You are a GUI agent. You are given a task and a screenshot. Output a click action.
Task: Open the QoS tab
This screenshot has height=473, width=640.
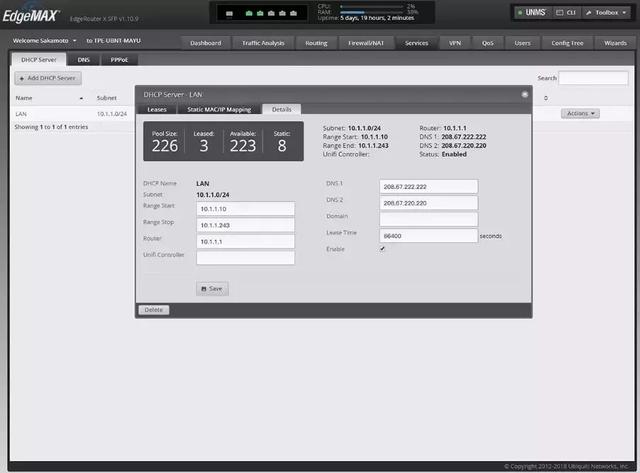pyautogui.click(x=488, y=43)
